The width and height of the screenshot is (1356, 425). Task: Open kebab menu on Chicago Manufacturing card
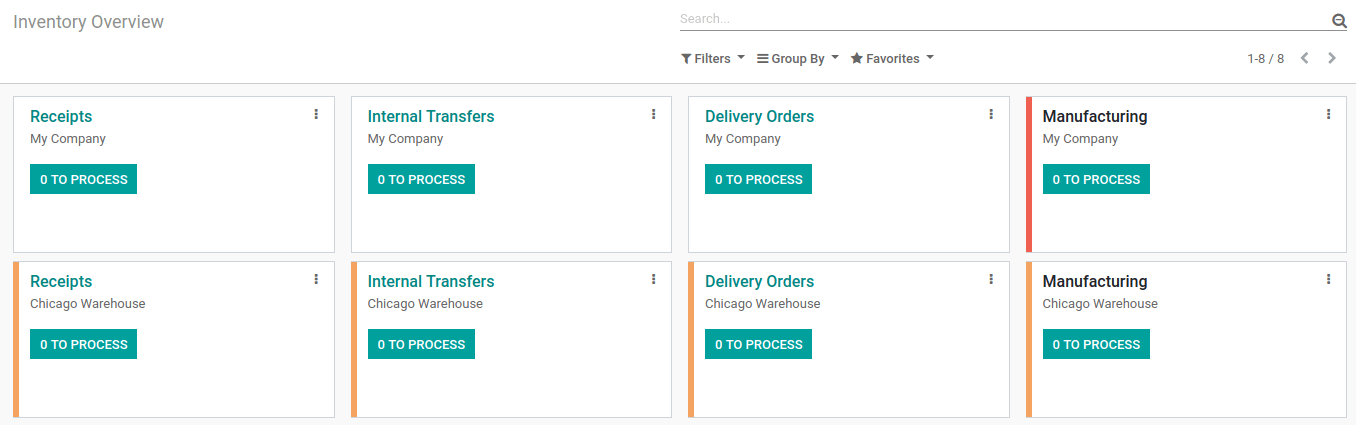pyautogui.click(x=1328, y=279)
